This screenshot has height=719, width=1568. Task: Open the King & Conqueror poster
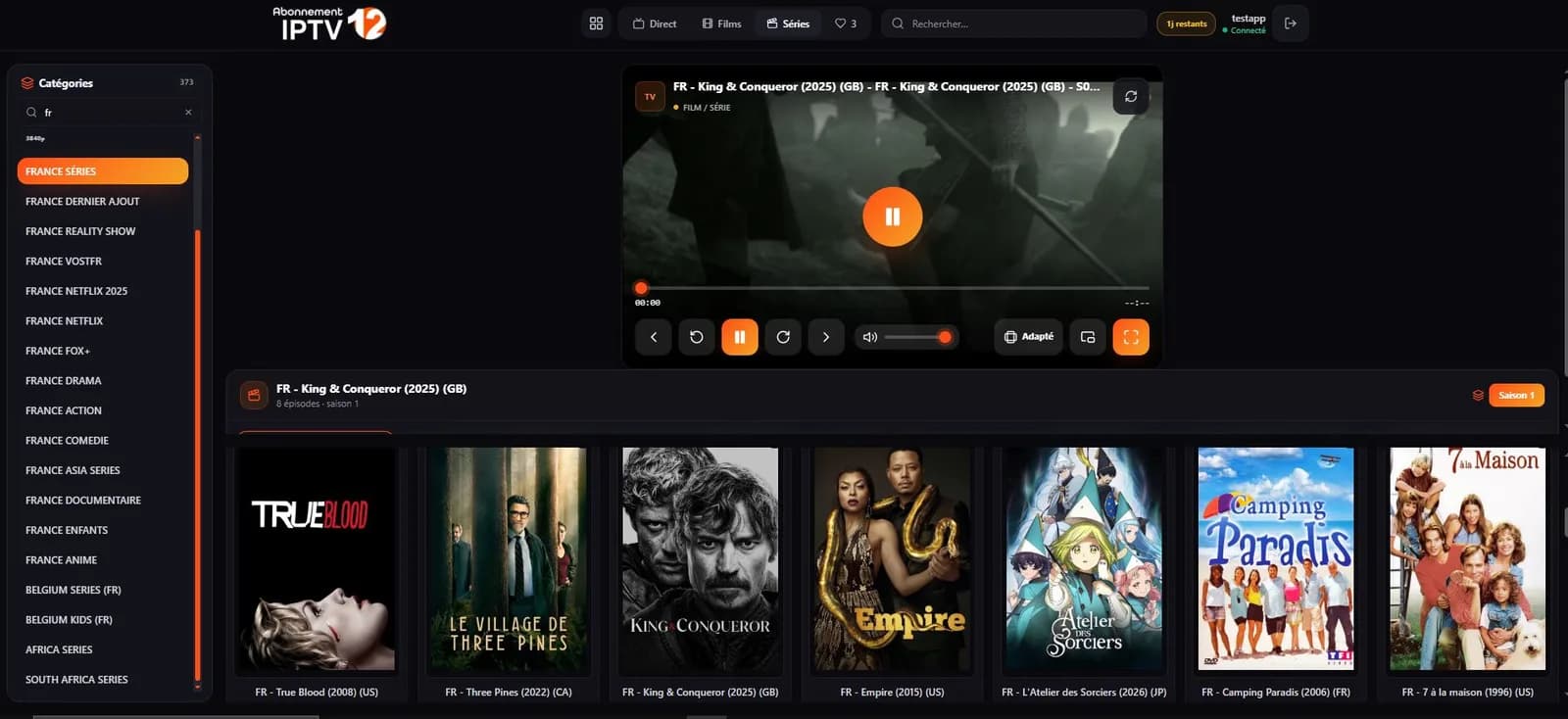pyautogui.click(x=701, y=559)
